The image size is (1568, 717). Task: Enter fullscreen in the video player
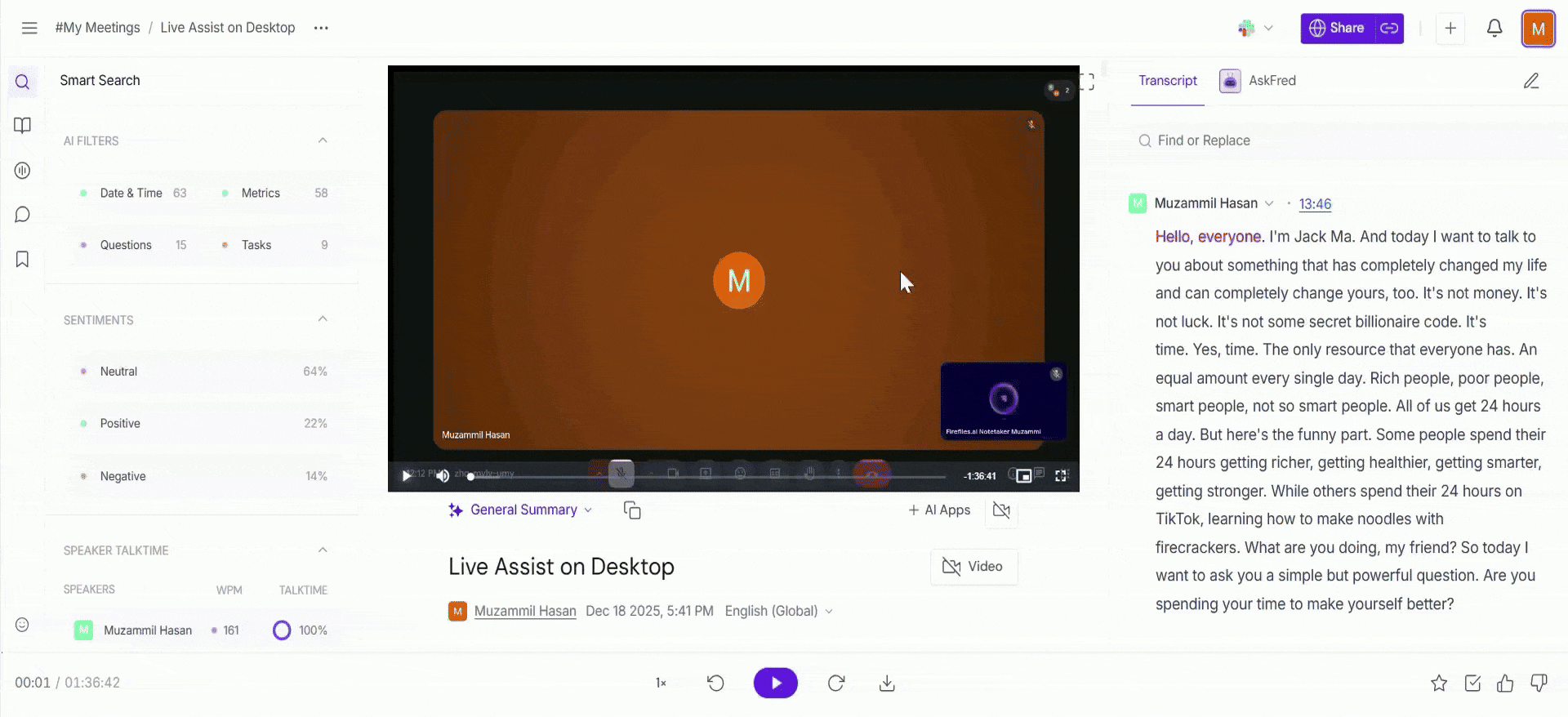click(x=1061, y=475)
